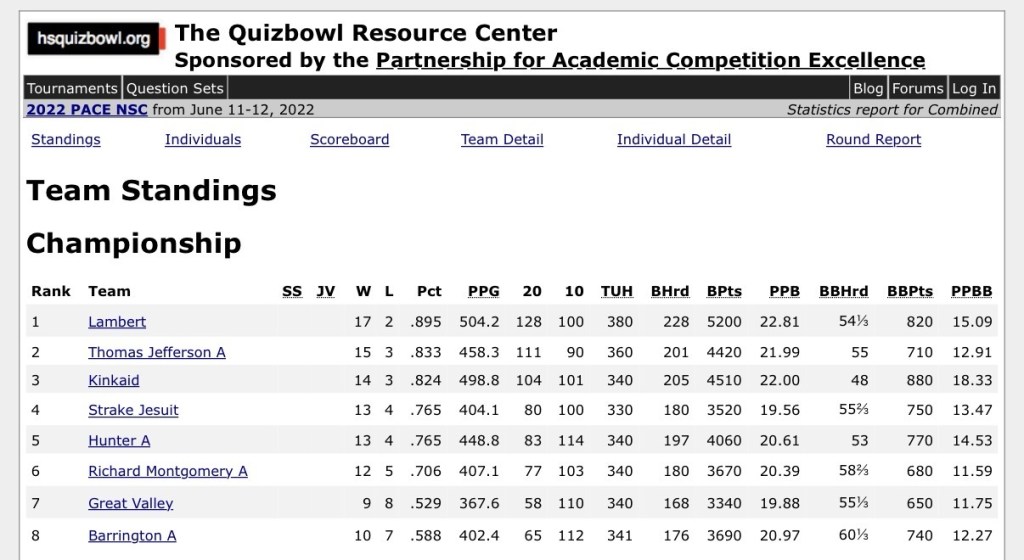
Task: Open the Partnership for Academic Competition Excellence link
Action: pos(650,60)
